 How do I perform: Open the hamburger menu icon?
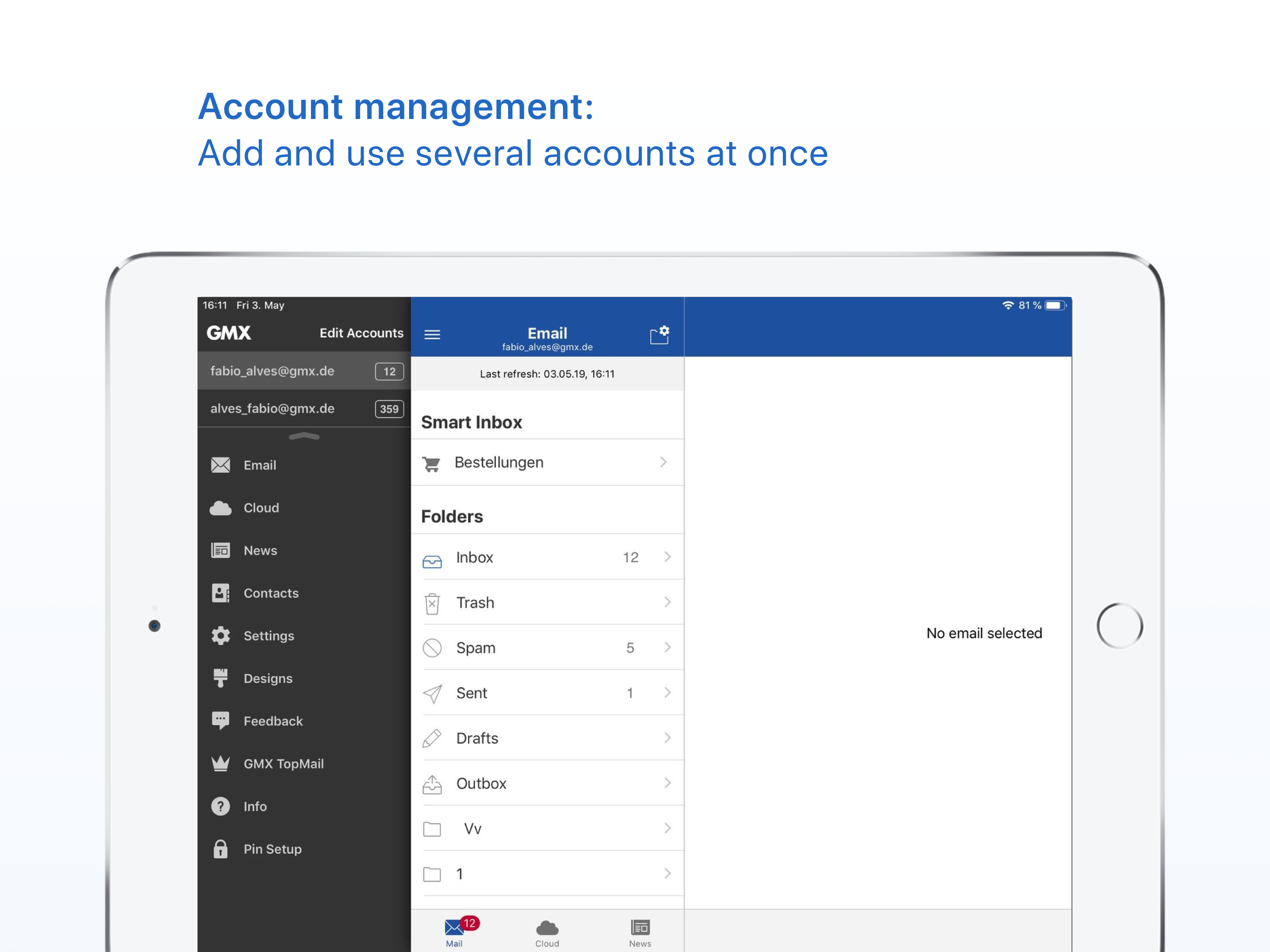(x=432, y=334)
